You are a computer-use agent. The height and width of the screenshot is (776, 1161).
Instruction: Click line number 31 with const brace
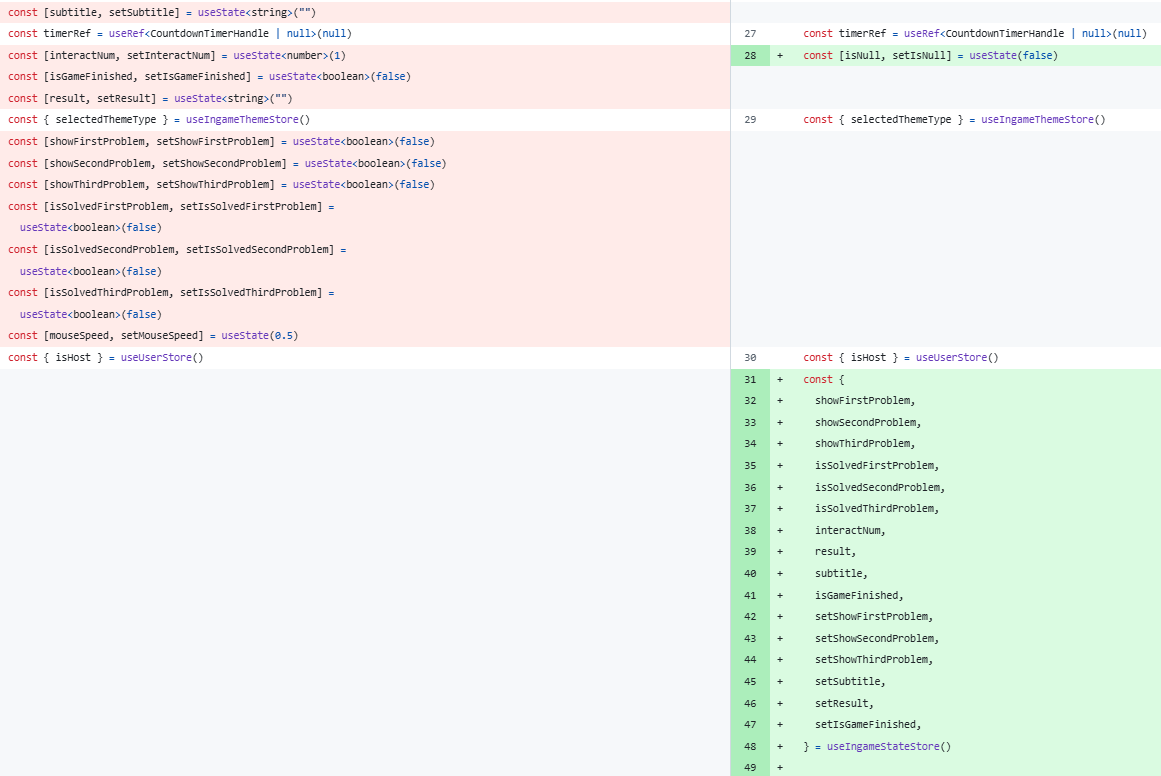750,380
